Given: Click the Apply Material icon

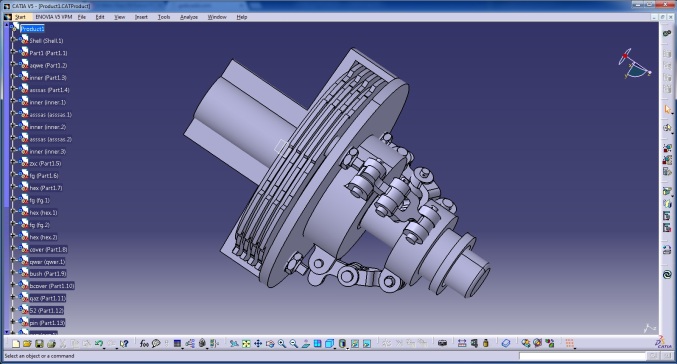Looking at the screenshot, I should click(506, 343).
